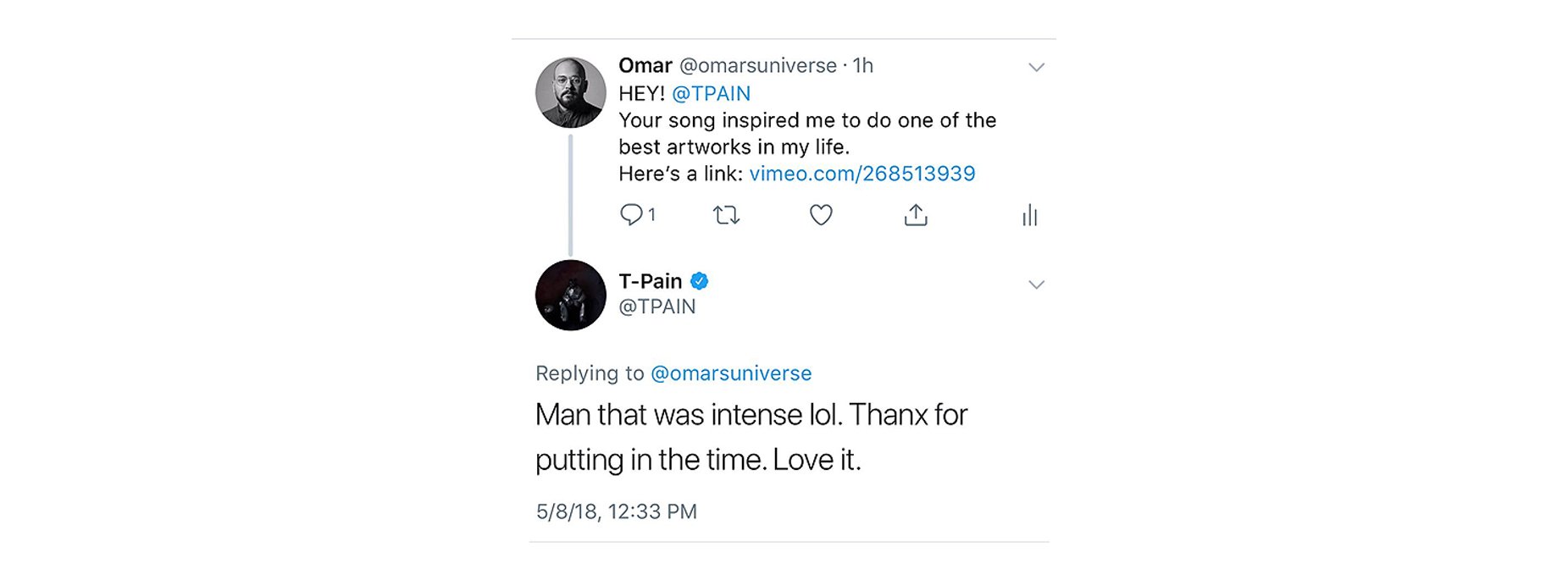
Task: Click the Omar display name
Action: pyautogui.click(x=645, y=66)
